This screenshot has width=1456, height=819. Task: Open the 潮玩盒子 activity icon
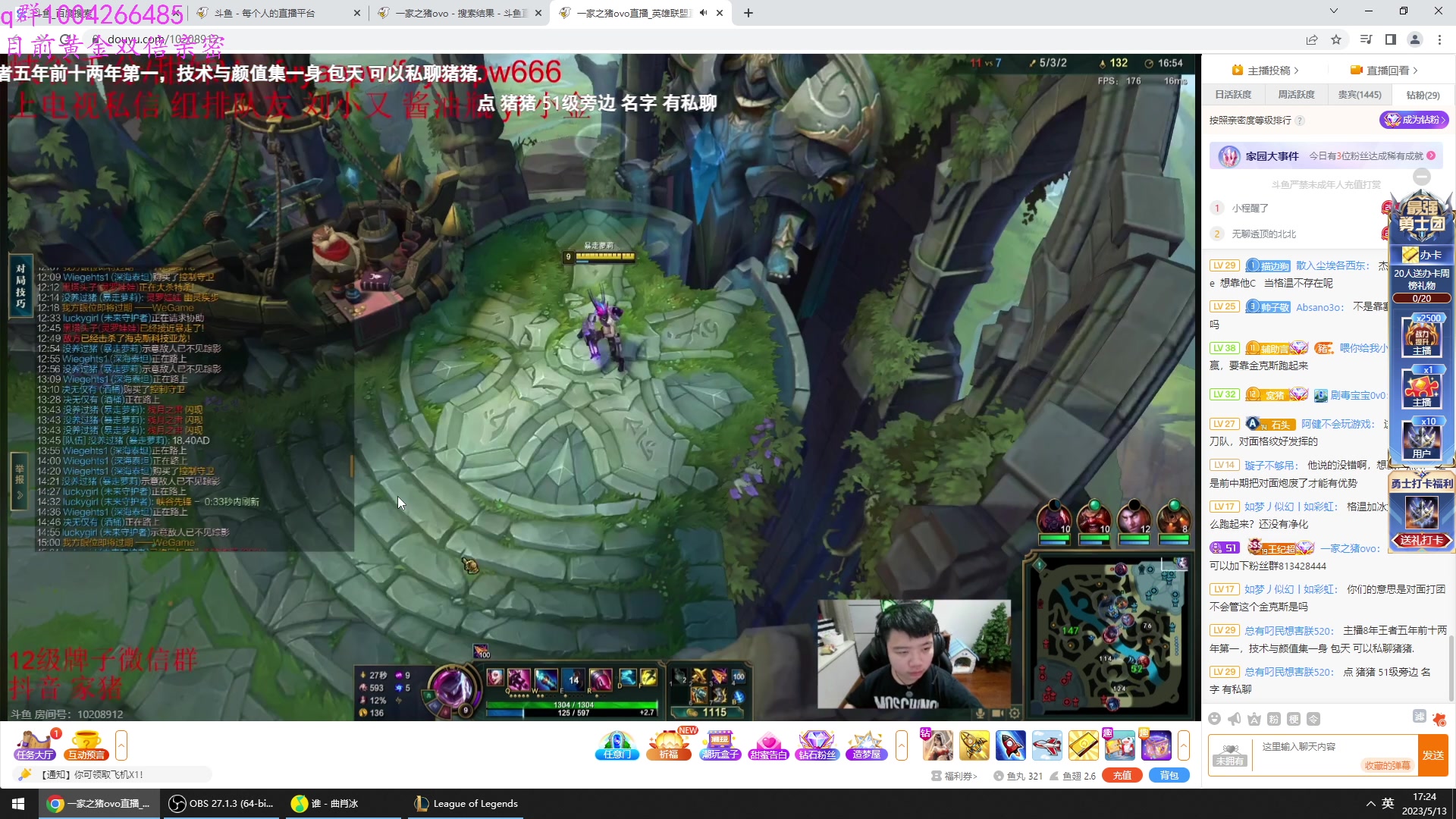pyautogui.click(x=720, y=745)
